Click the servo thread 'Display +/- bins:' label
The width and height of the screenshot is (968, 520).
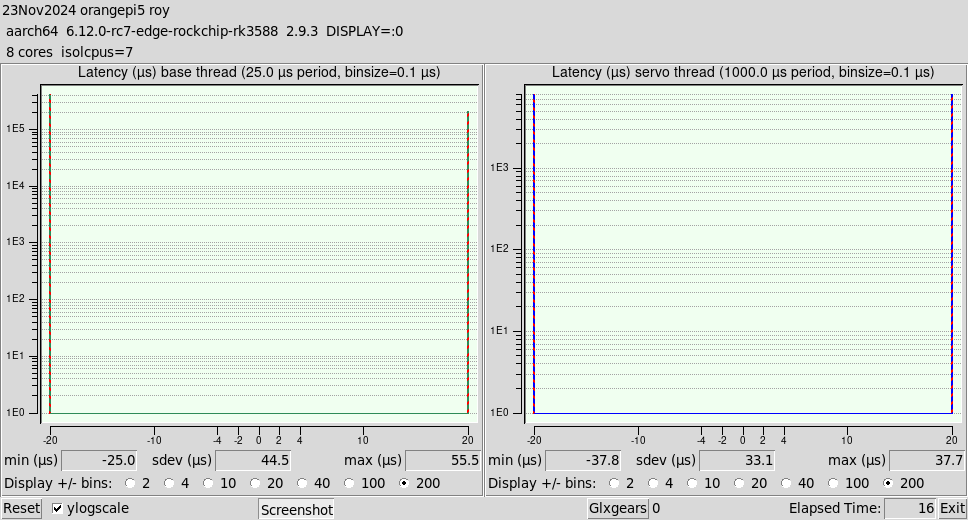click(543, 483)
